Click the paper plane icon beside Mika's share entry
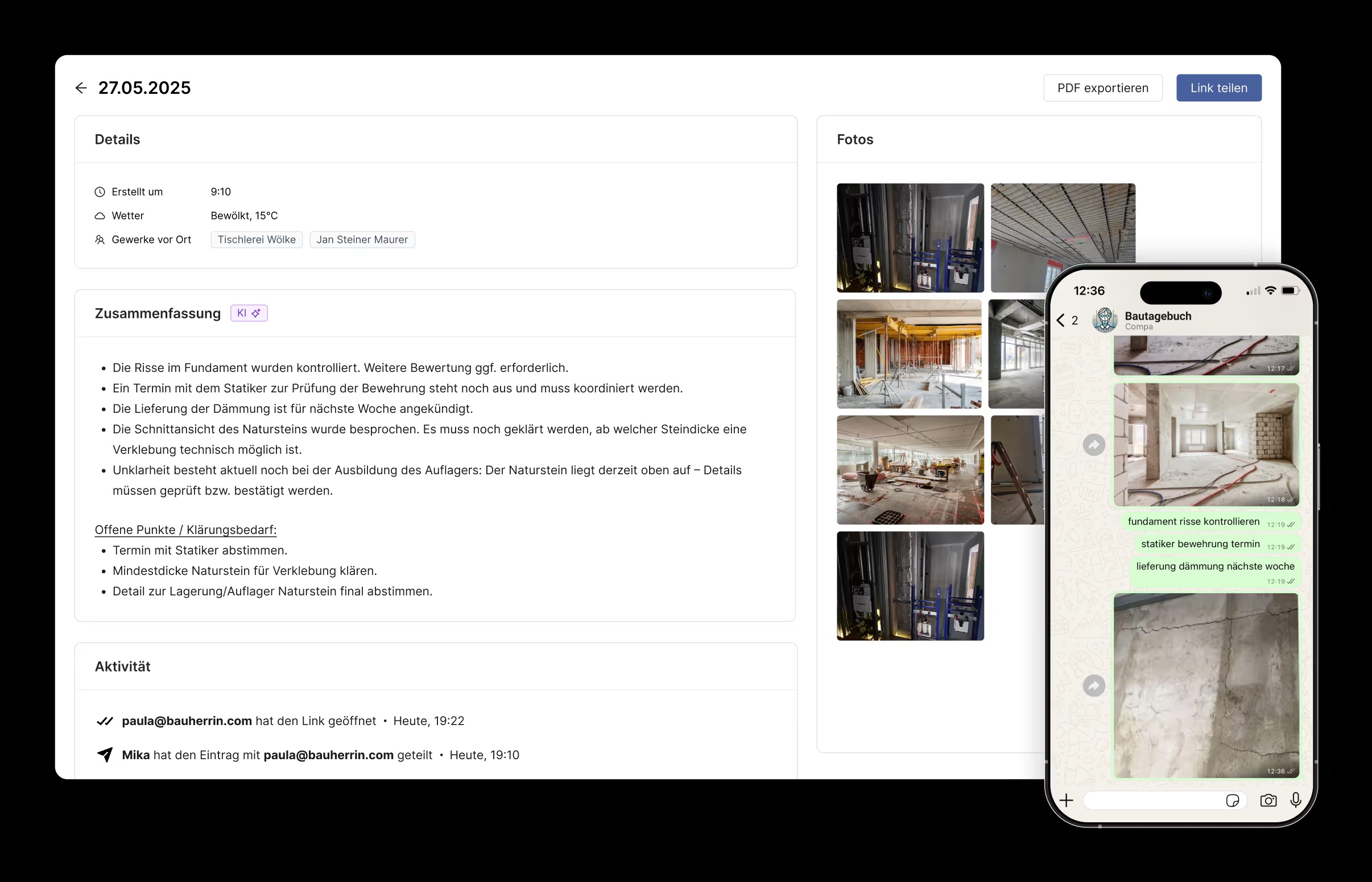1372x882 pixels. point(105,755)
